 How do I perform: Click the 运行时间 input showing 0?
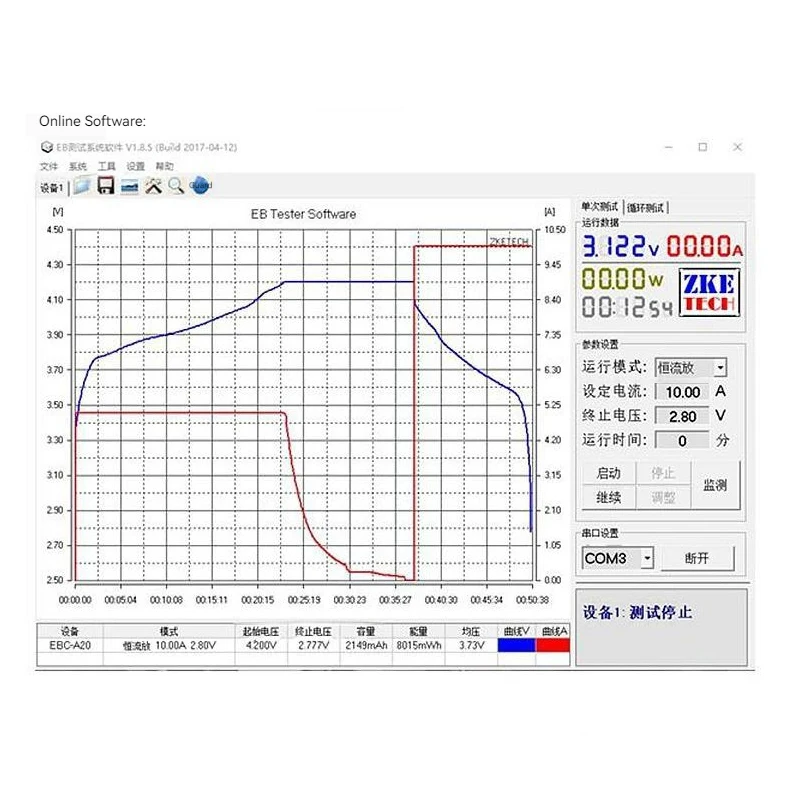tap(682, 440)
